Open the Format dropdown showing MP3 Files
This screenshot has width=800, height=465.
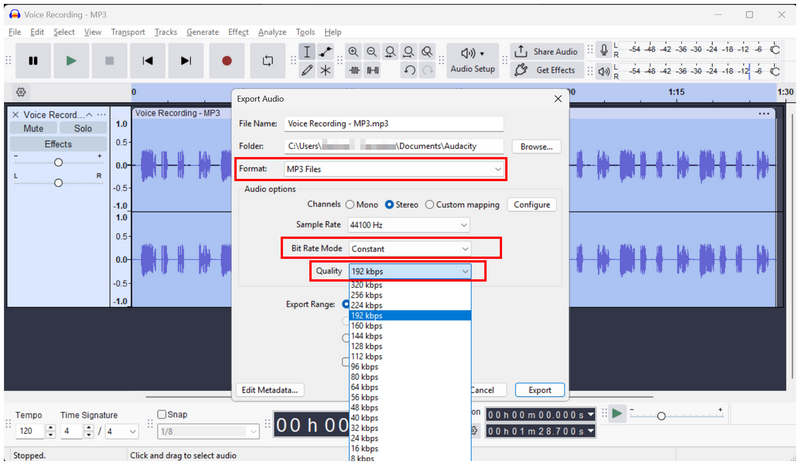394,169
